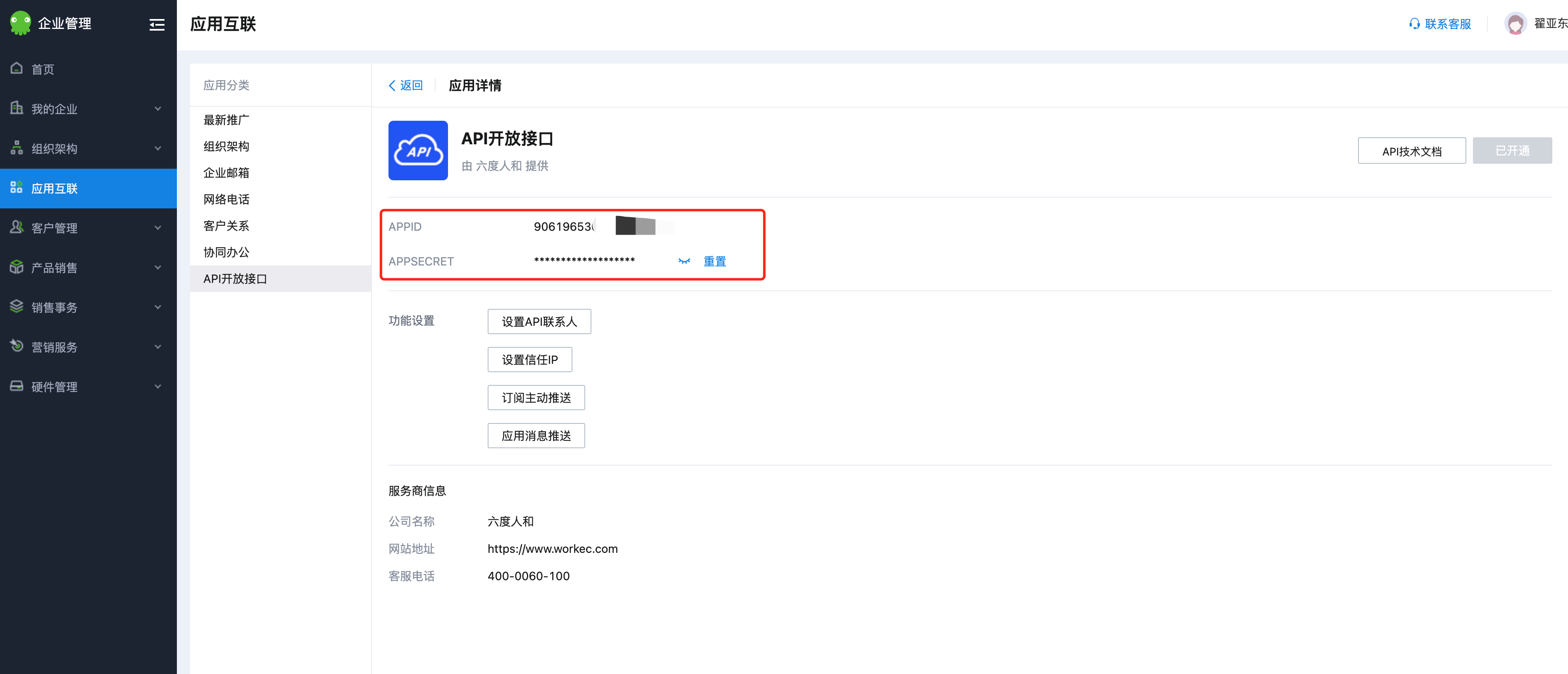The image size is (1568, 674).
Task: Click the 应用分类 panel heading
Action: click(x=226, y=85)
